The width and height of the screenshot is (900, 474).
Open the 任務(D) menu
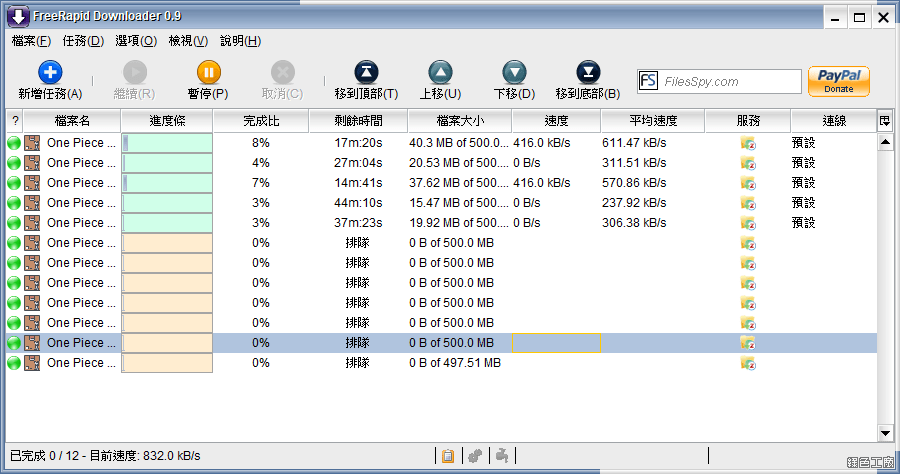83,41
